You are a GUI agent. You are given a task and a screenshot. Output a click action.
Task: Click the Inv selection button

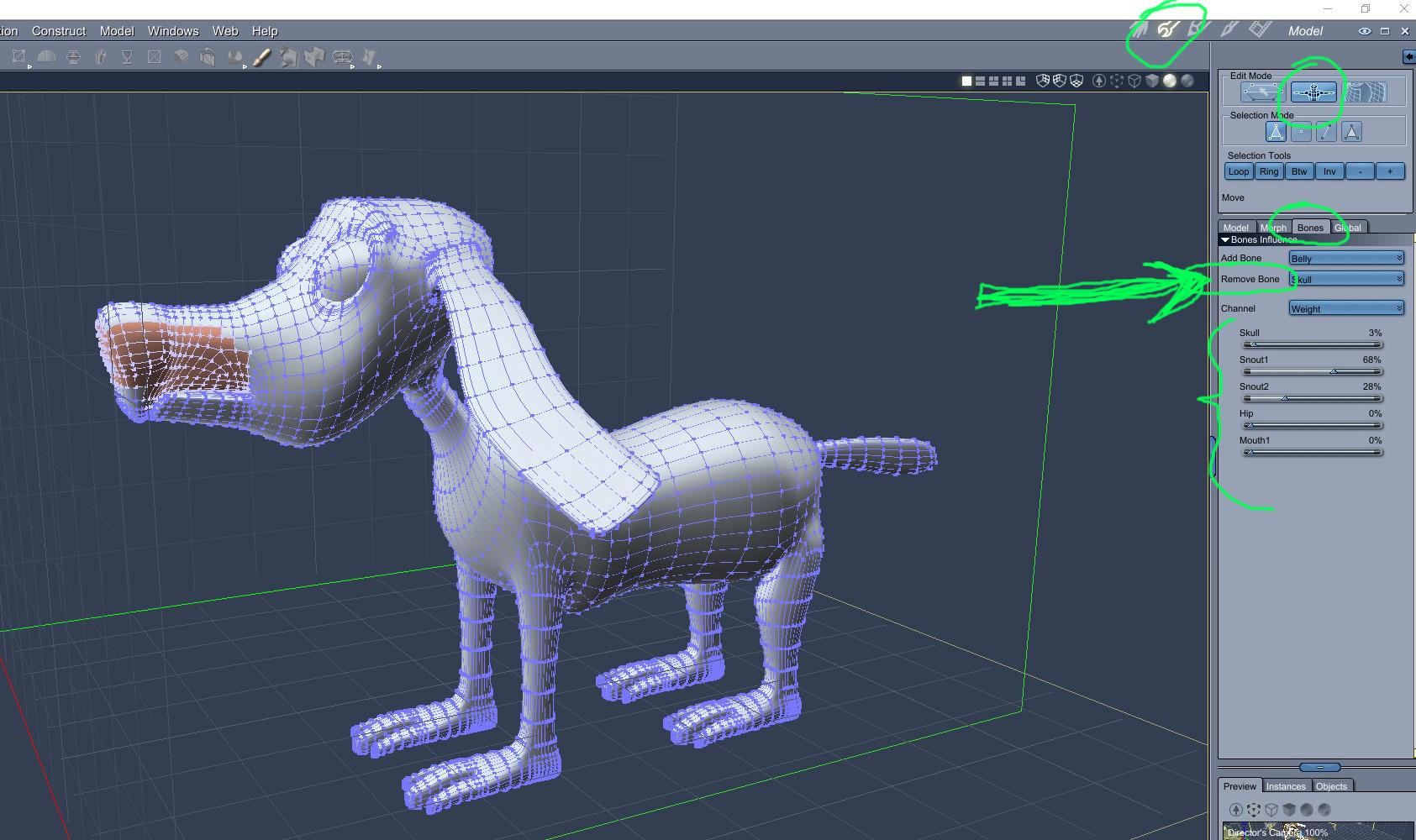coord(1329,171)
